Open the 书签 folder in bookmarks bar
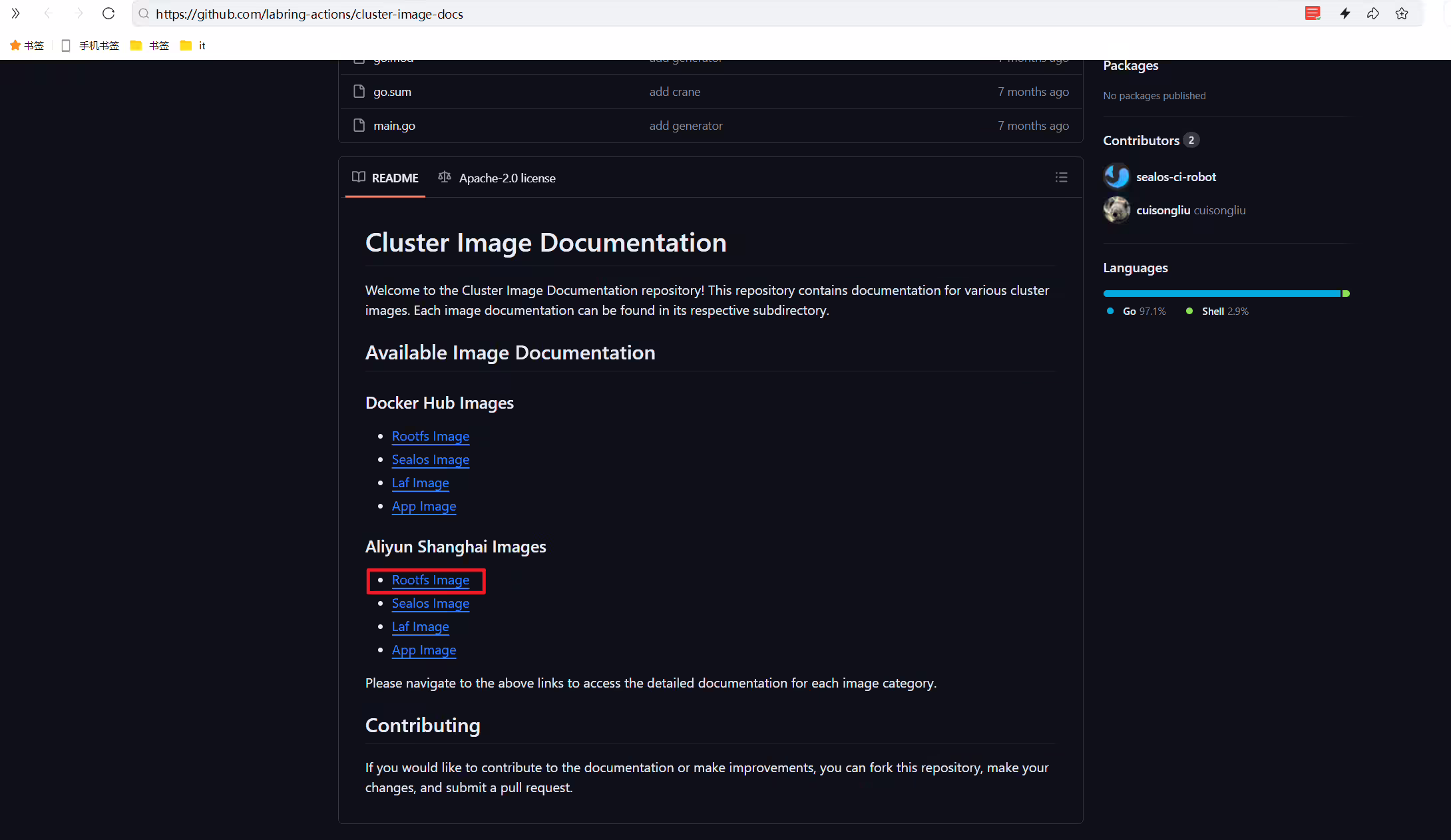 150,45
